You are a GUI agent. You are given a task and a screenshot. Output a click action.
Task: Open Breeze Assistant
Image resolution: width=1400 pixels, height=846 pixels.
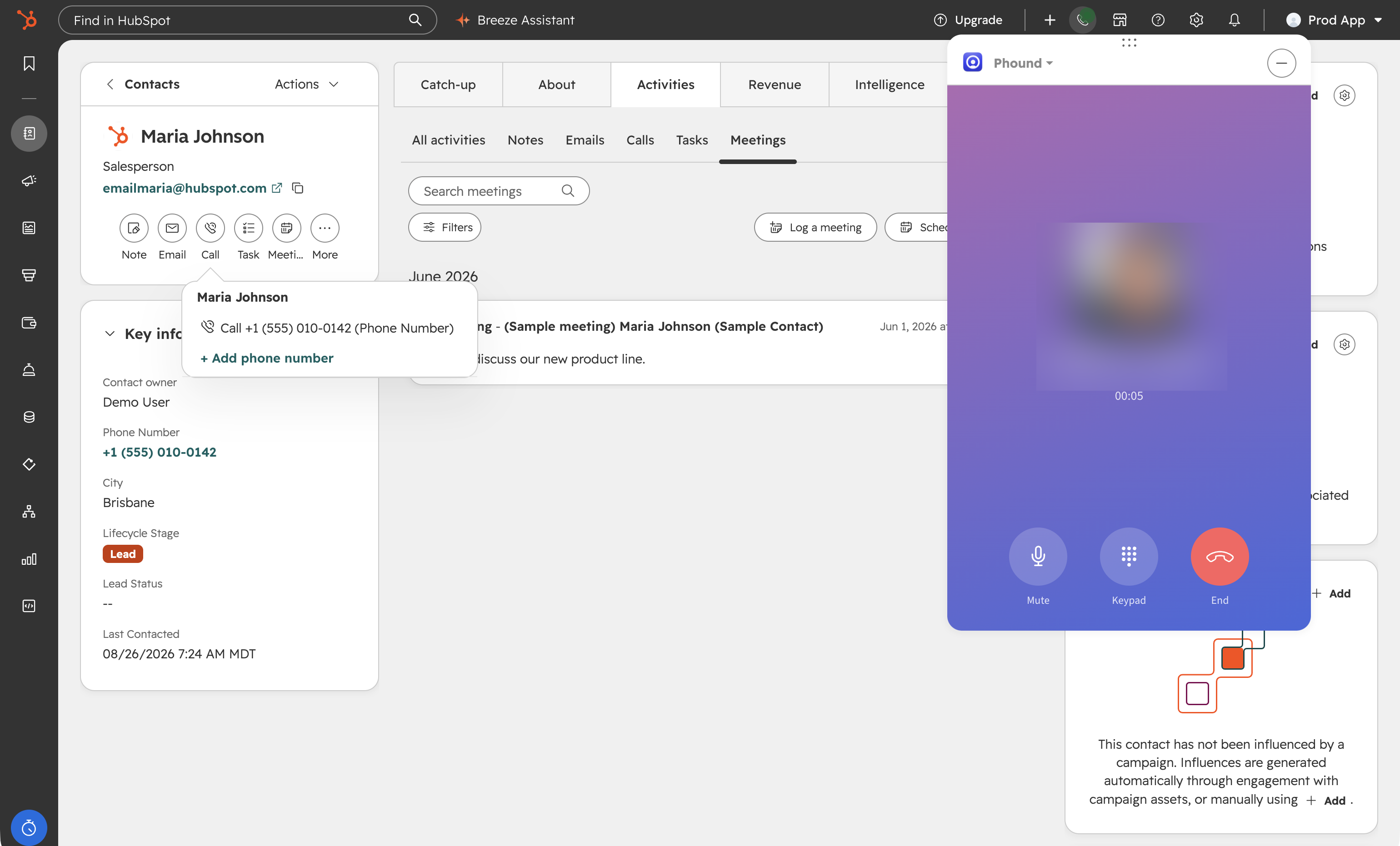click(515, 20)
